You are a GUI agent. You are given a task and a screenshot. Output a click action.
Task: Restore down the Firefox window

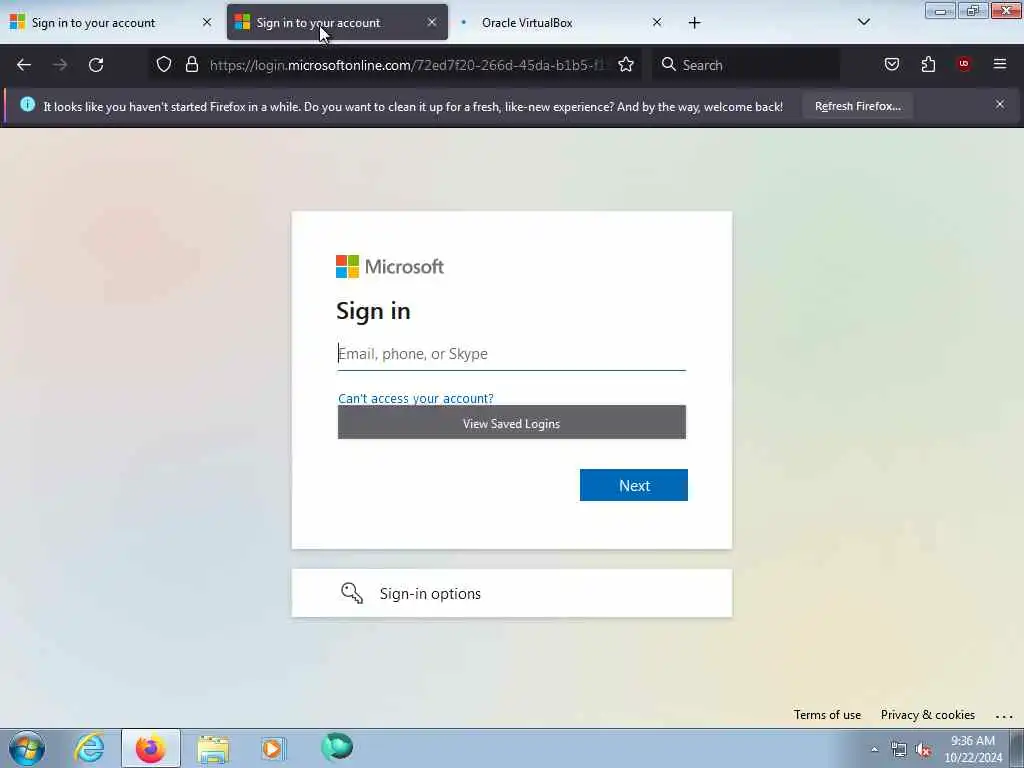(x=973, y=10)
